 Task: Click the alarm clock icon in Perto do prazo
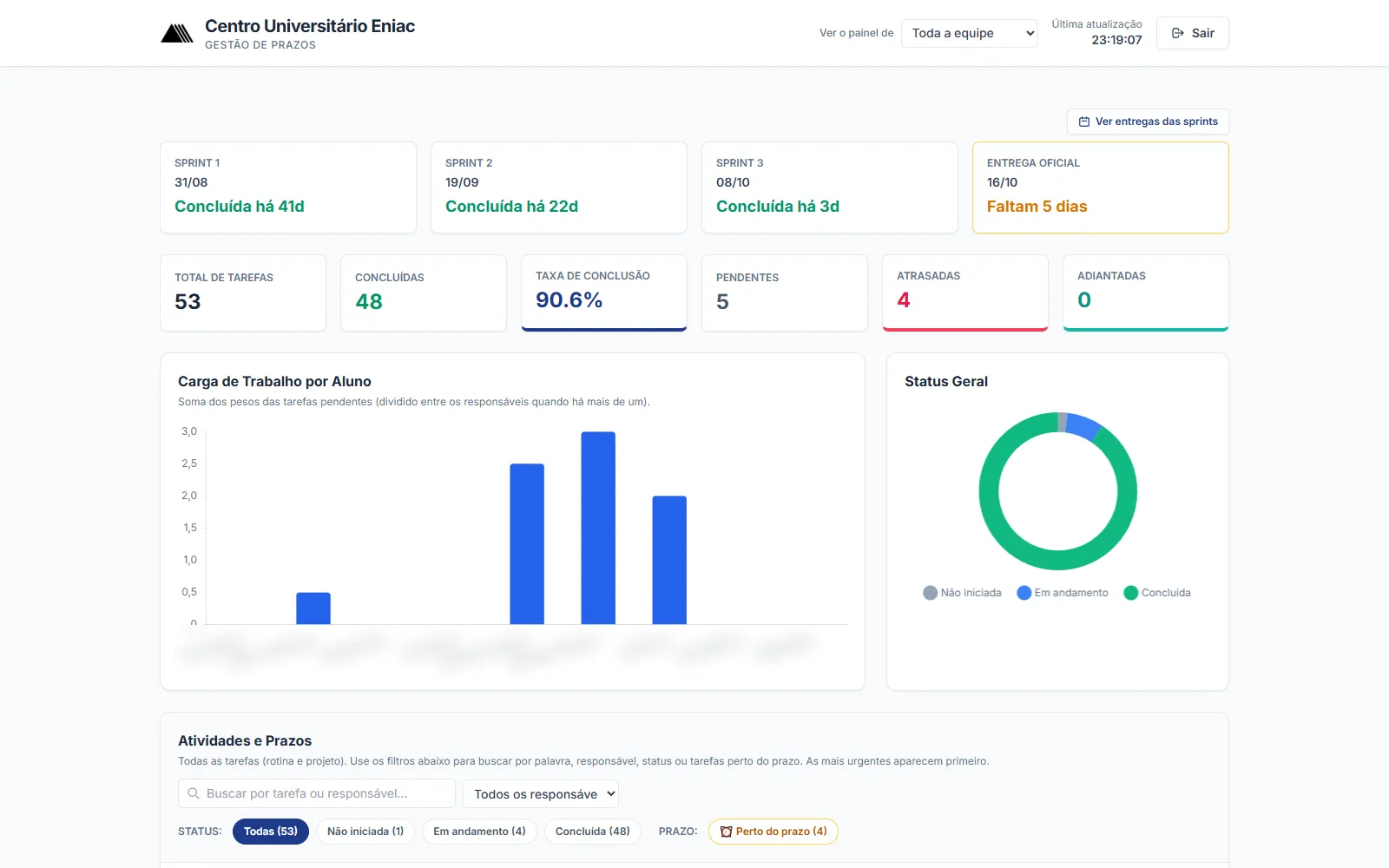click(727, 832)
